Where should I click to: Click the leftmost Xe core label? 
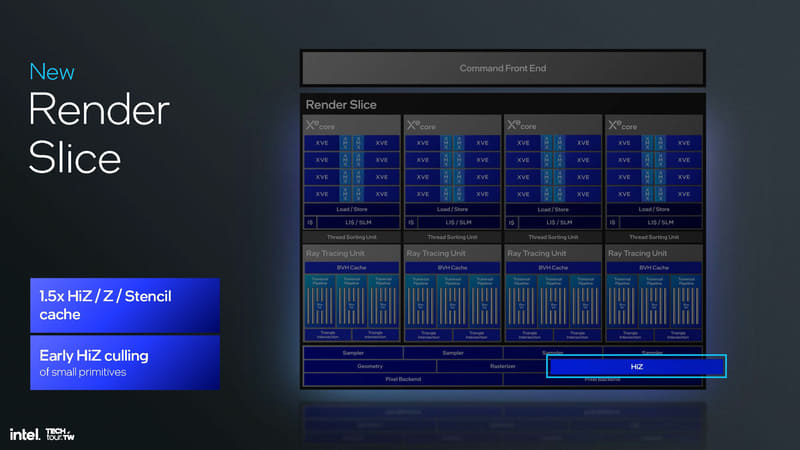[320, 125]
